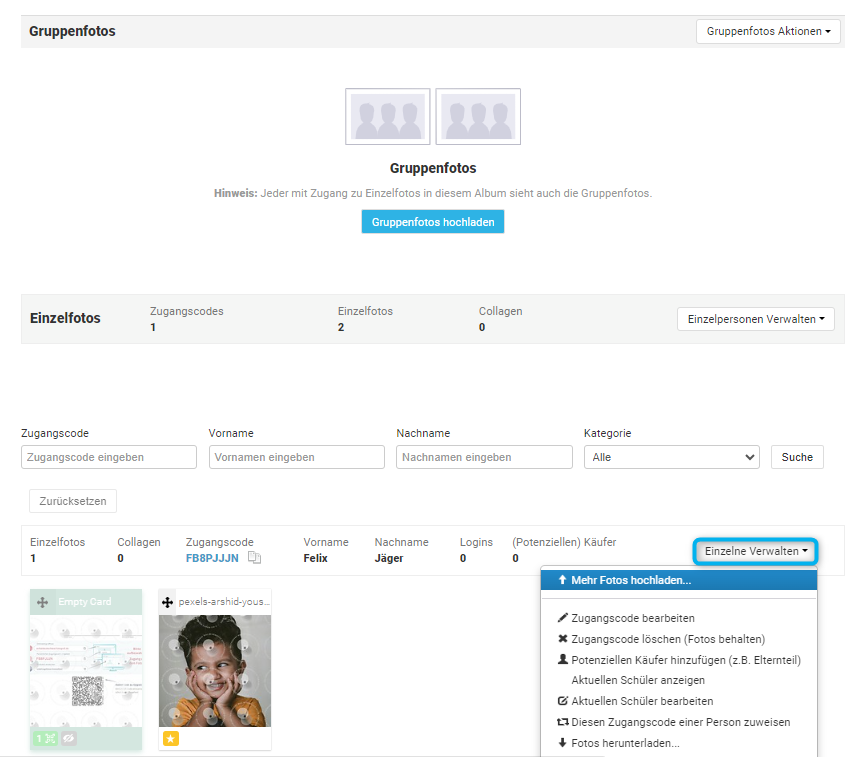
Task: Click the Empty Card title text
Action: [85, 602]
